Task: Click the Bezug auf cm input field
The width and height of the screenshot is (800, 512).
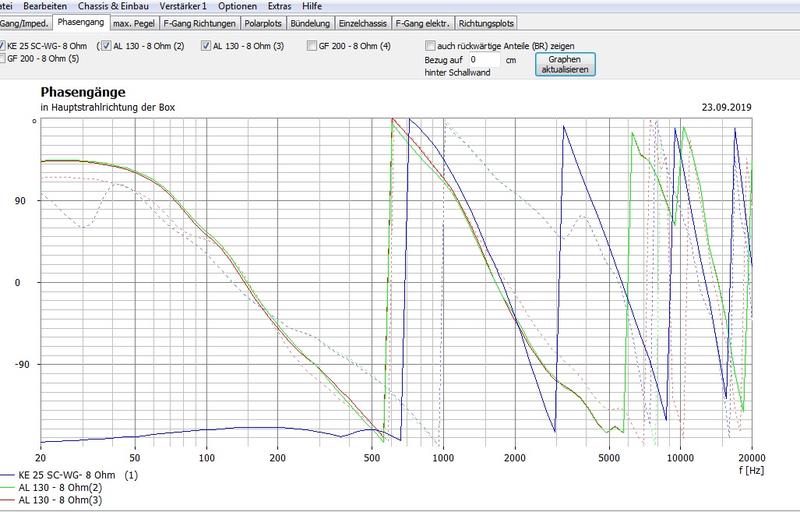Action: click(x=484, y=60)
